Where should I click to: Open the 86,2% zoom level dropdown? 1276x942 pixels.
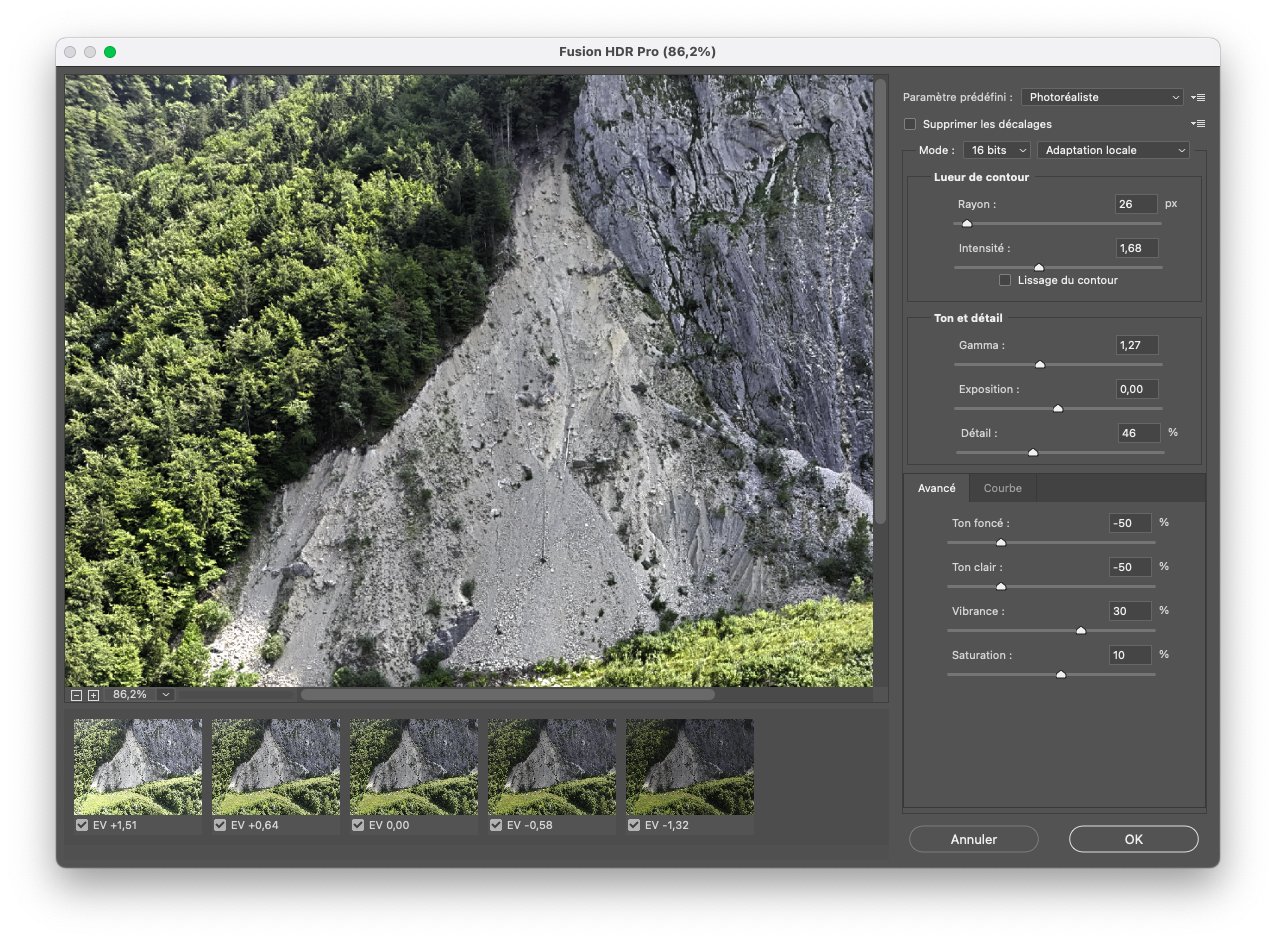(166, 694)
